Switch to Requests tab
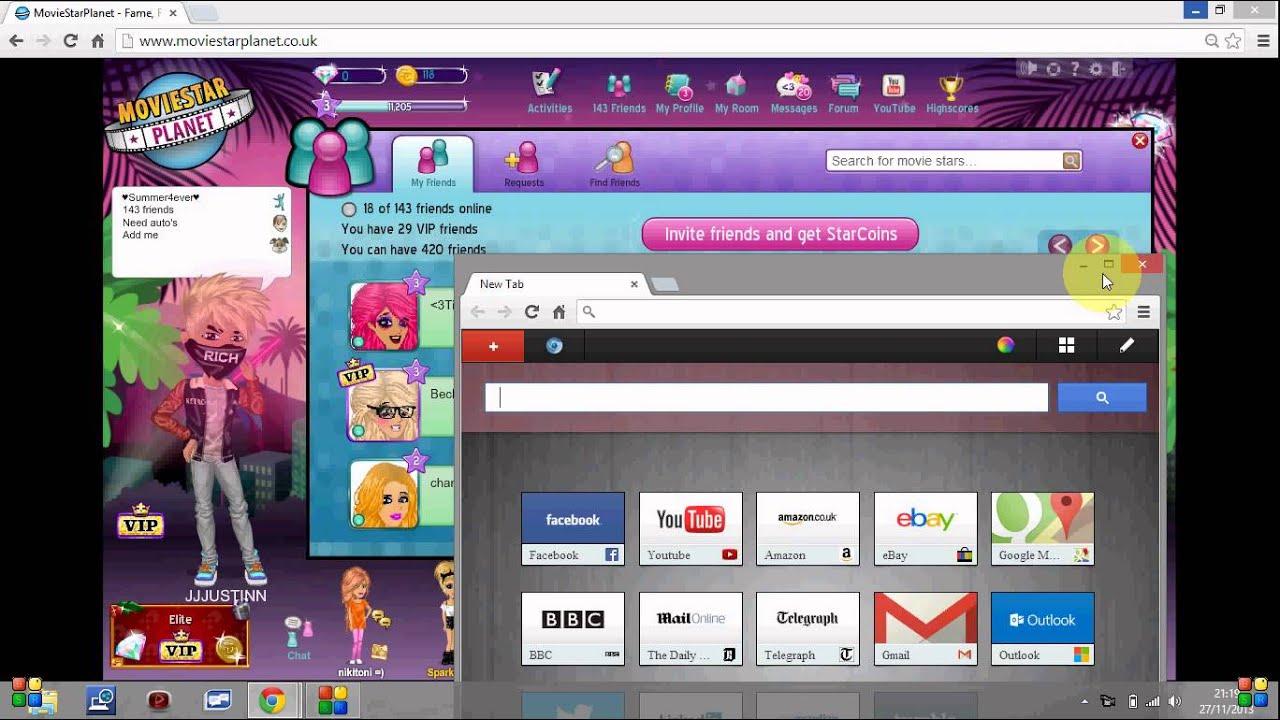This screenshot has width=1280, height=720. coord(523,163)
